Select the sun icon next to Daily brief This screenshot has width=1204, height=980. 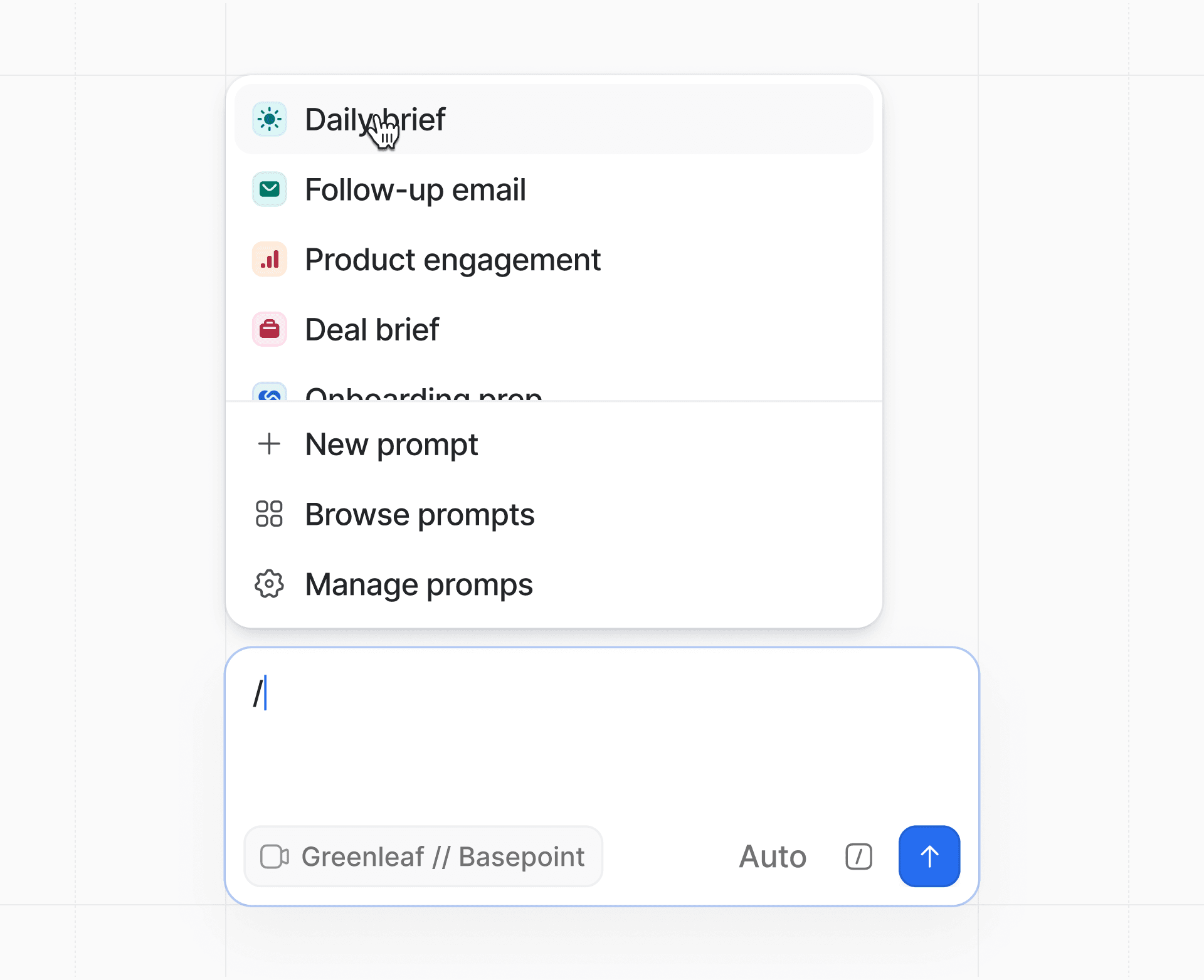(269, 119)
